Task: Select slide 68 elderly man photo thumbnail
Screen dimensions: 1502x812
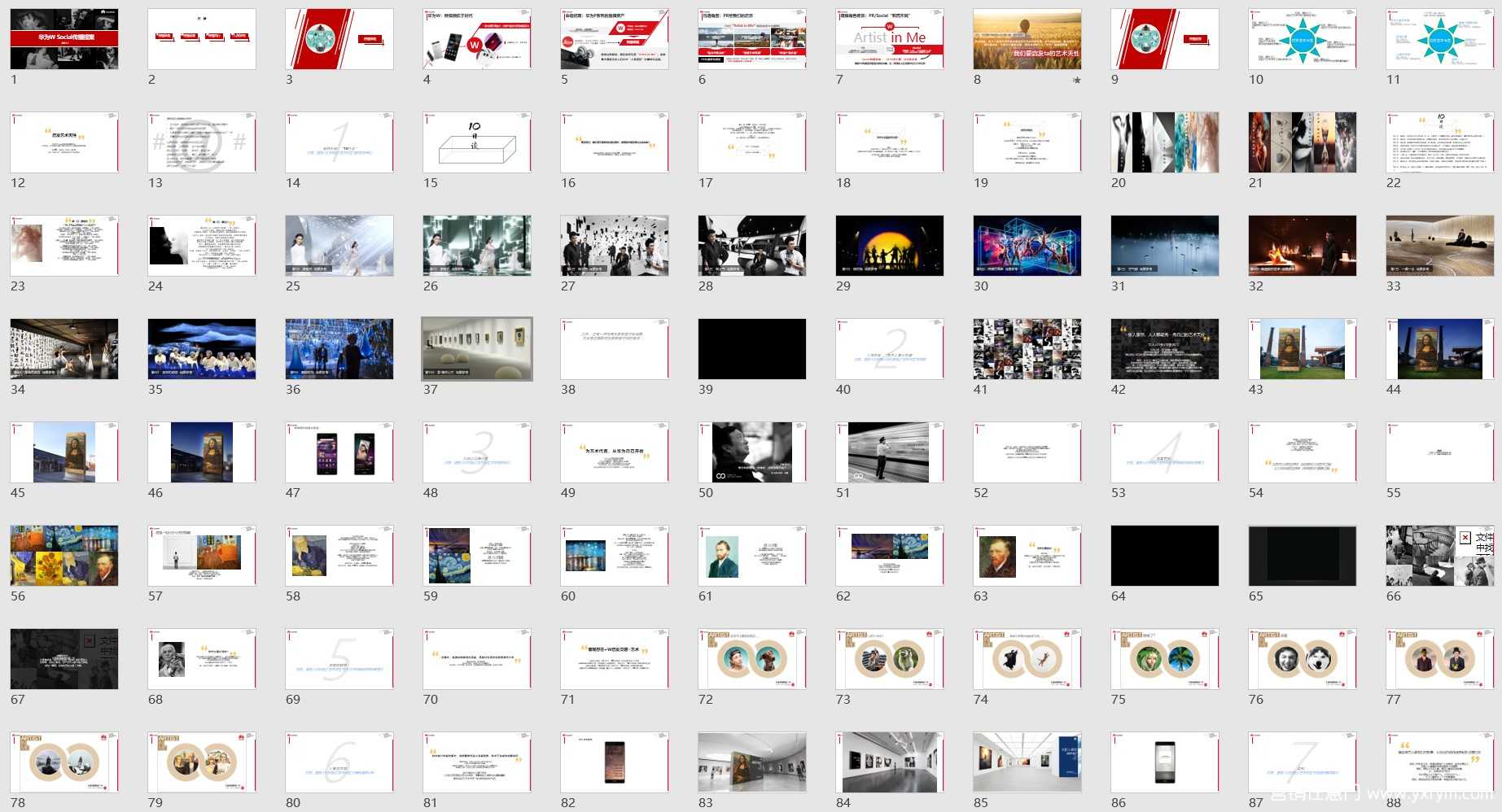Action: coord(202,659)
